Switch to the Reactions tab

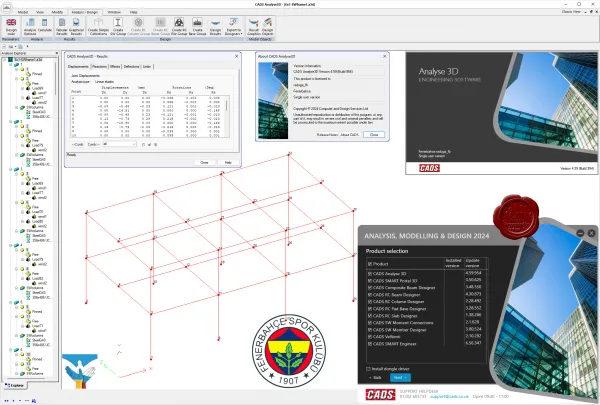[x=99, y=67]
